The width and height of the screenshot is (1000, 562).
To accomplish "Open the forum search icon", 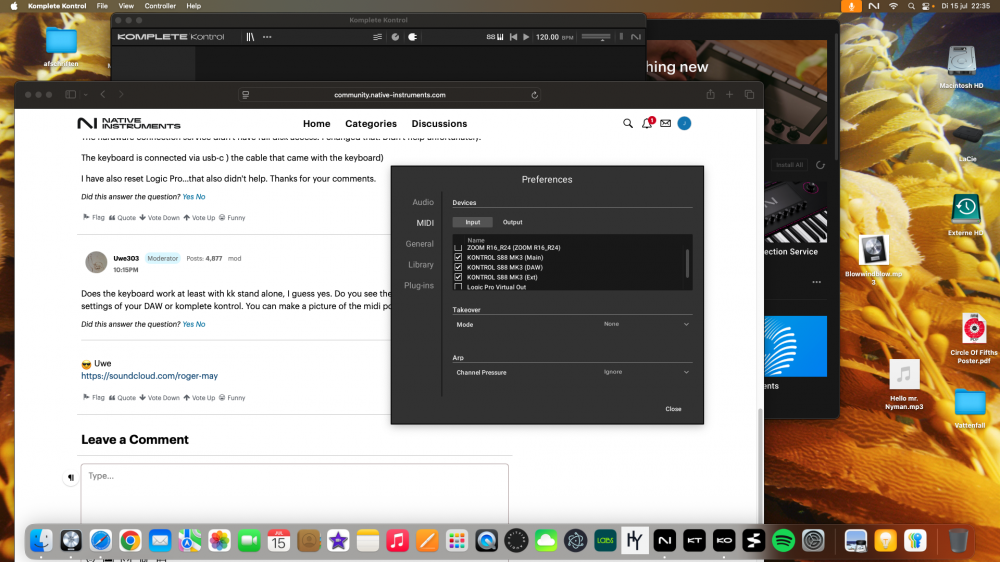I will (628, 123).
